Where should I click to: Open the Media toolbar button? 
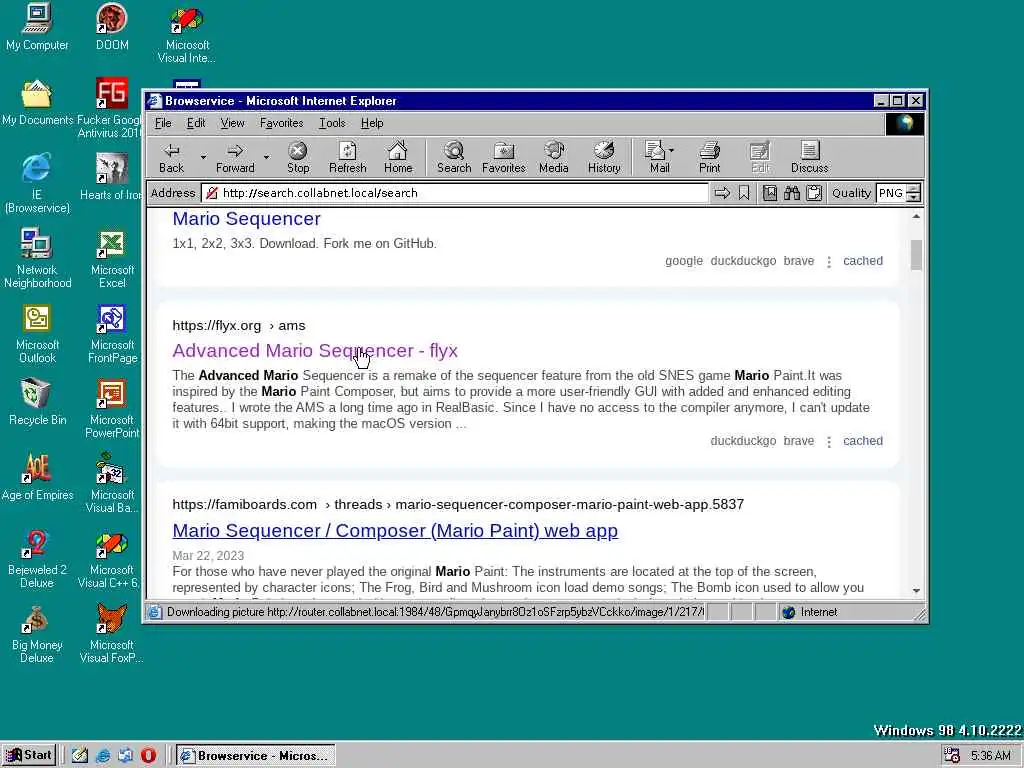click(x=554, y=157)
